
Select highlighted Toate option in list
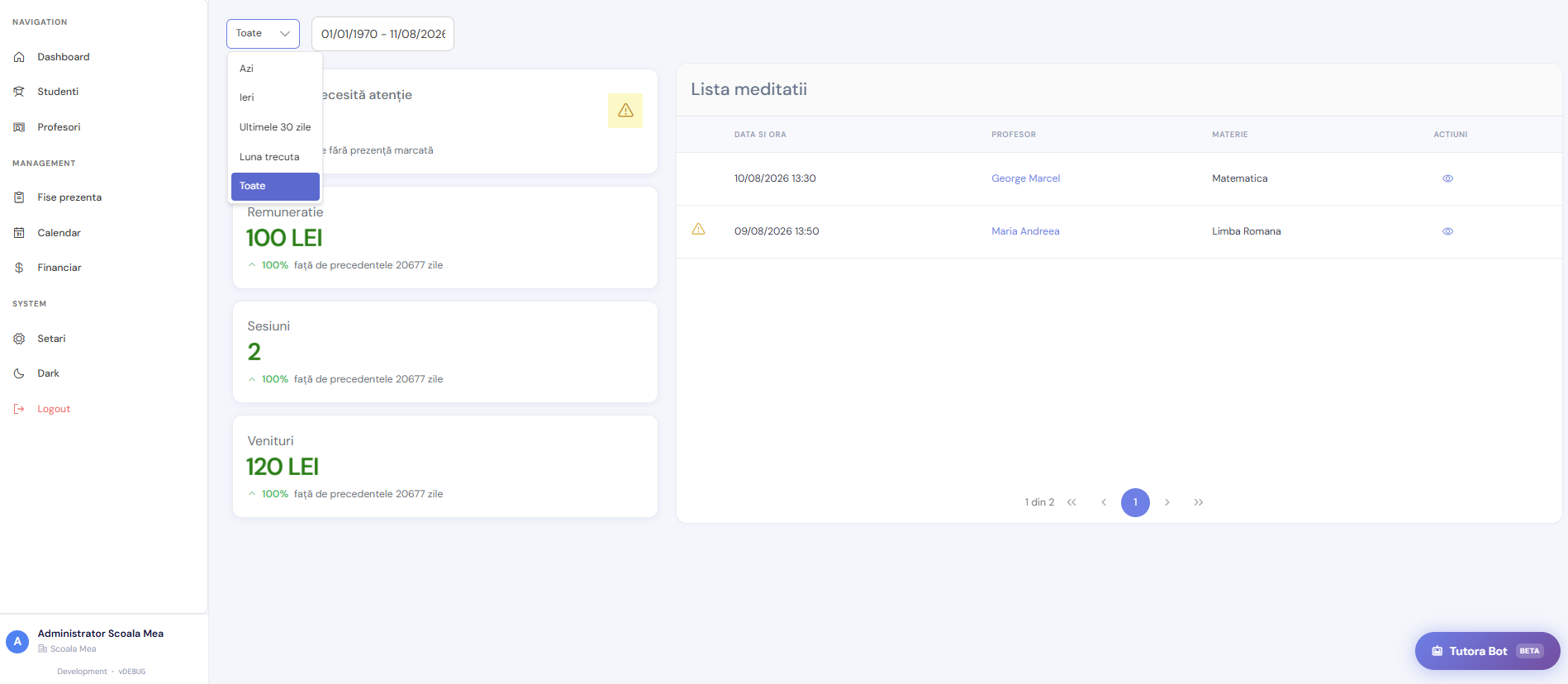pyautogui.click(x=275, y=186)
